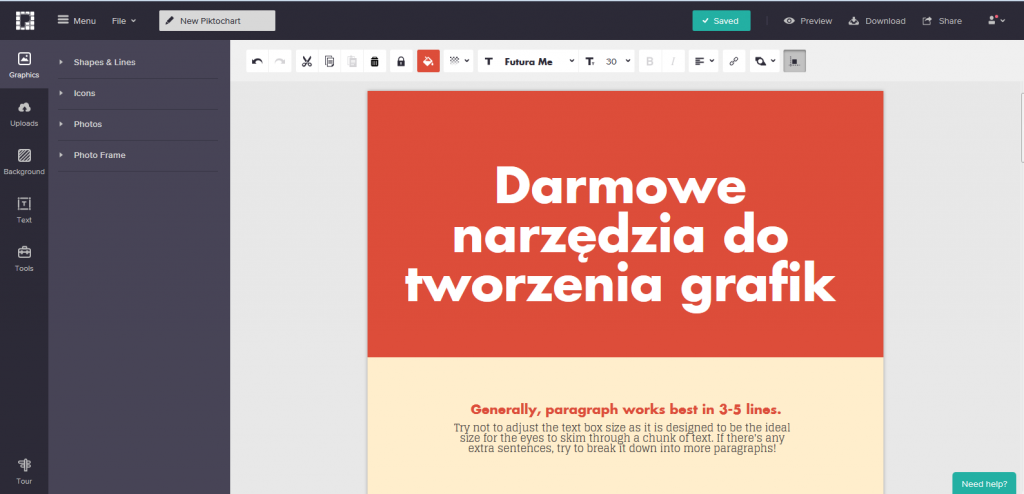This screenshot has height=494, width=1024.
Task: Toggle italic text formatting
Action: [673, 62]
